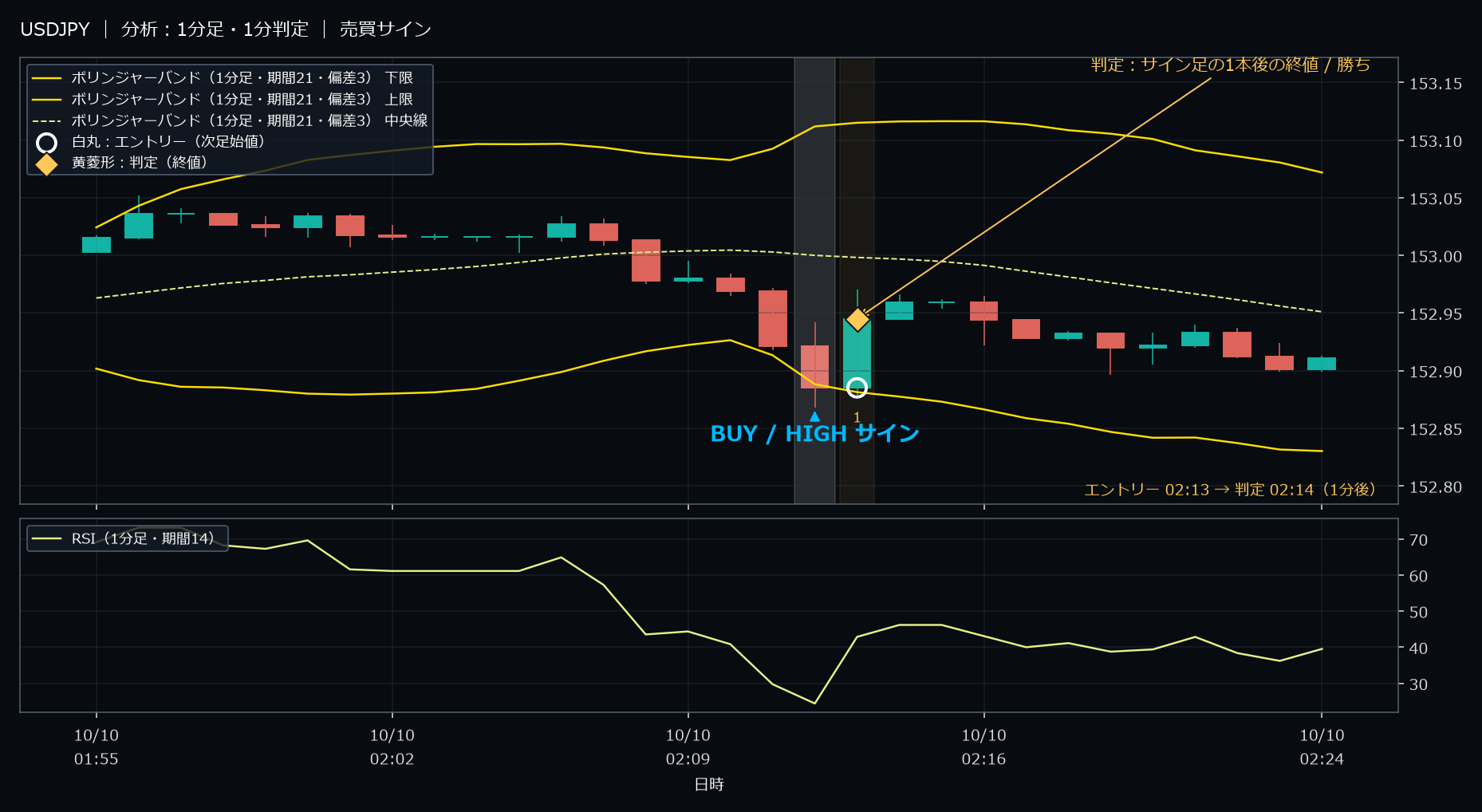Screen dimensions: 1482x812
Task: Click the RSI (1分足・期間14) legend label
Action: (x=143, y=538)
